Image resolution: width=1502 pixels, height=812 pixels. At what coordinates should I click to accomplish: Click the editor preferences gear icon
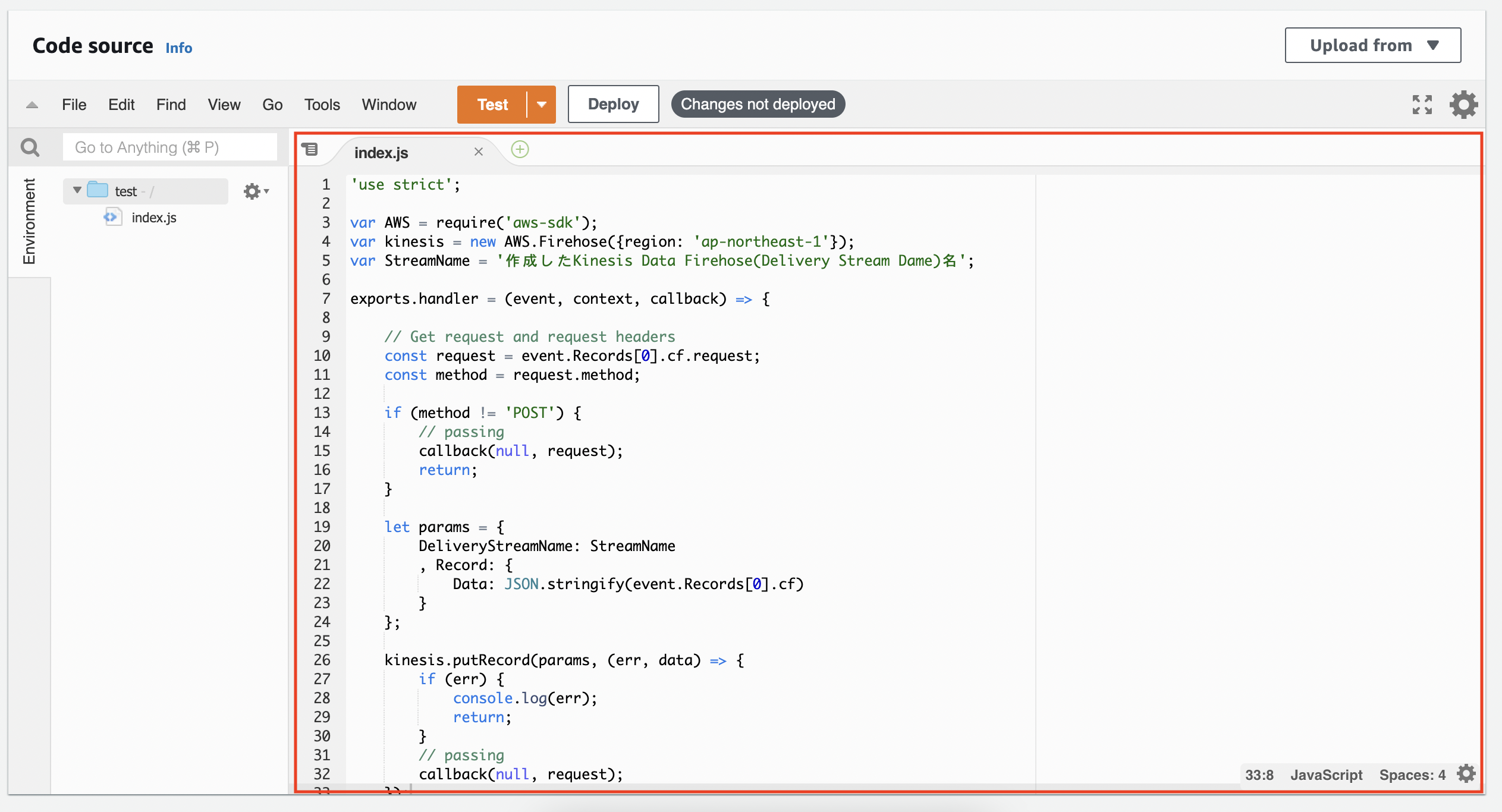(x=1463, y=105)
